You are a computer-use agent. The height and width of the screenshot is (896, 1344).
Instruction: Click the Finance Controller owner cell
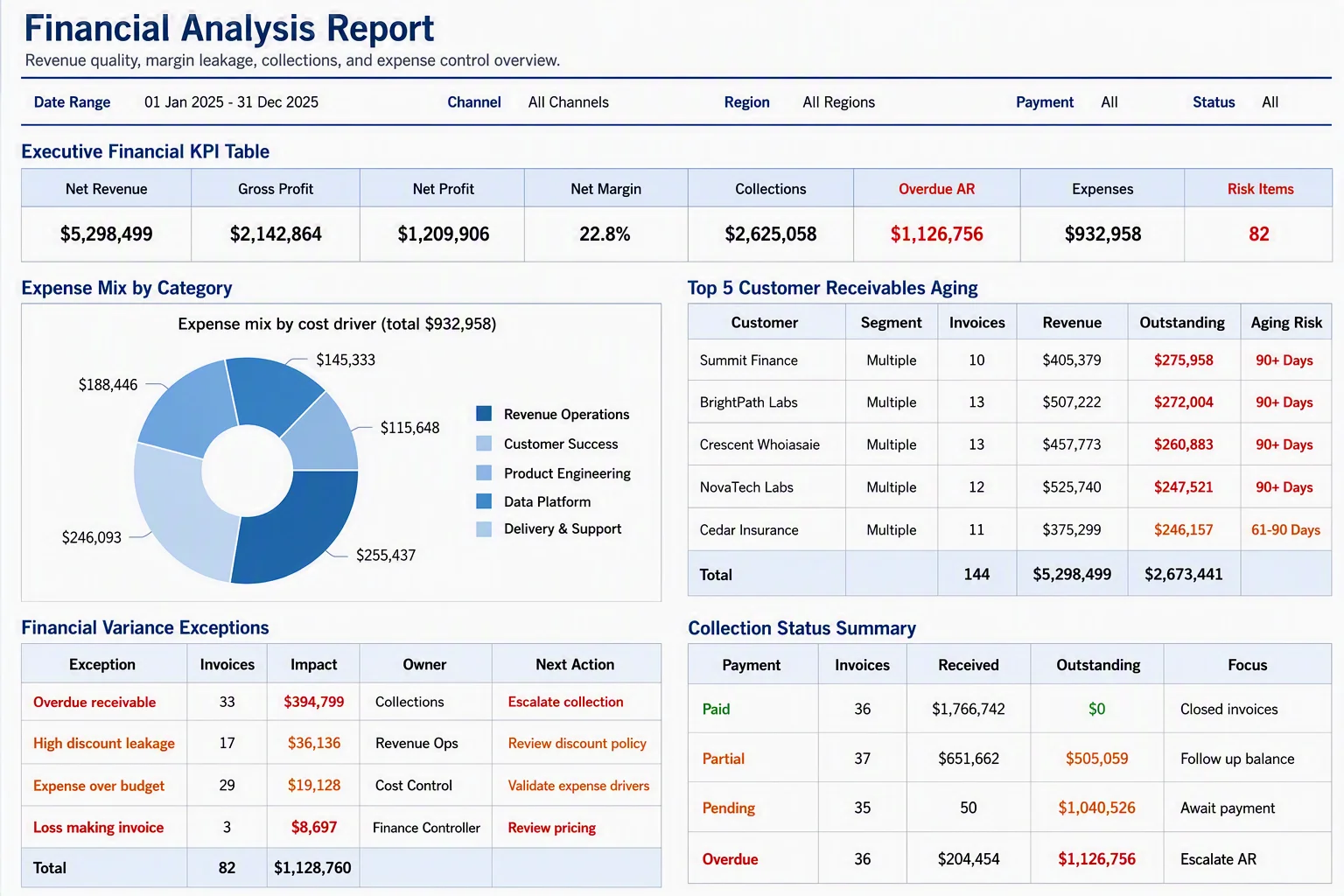[x=426, y=828]
